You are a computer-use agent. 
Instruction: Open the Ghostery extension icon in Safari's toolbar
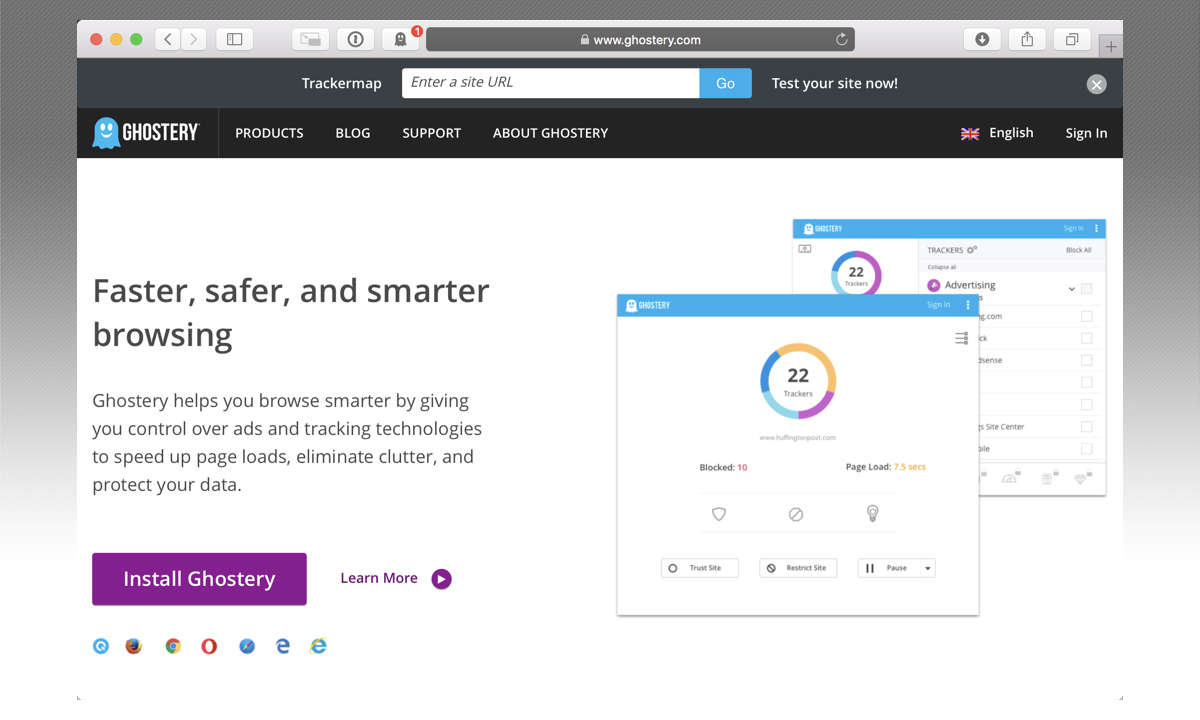coord(400,39)
